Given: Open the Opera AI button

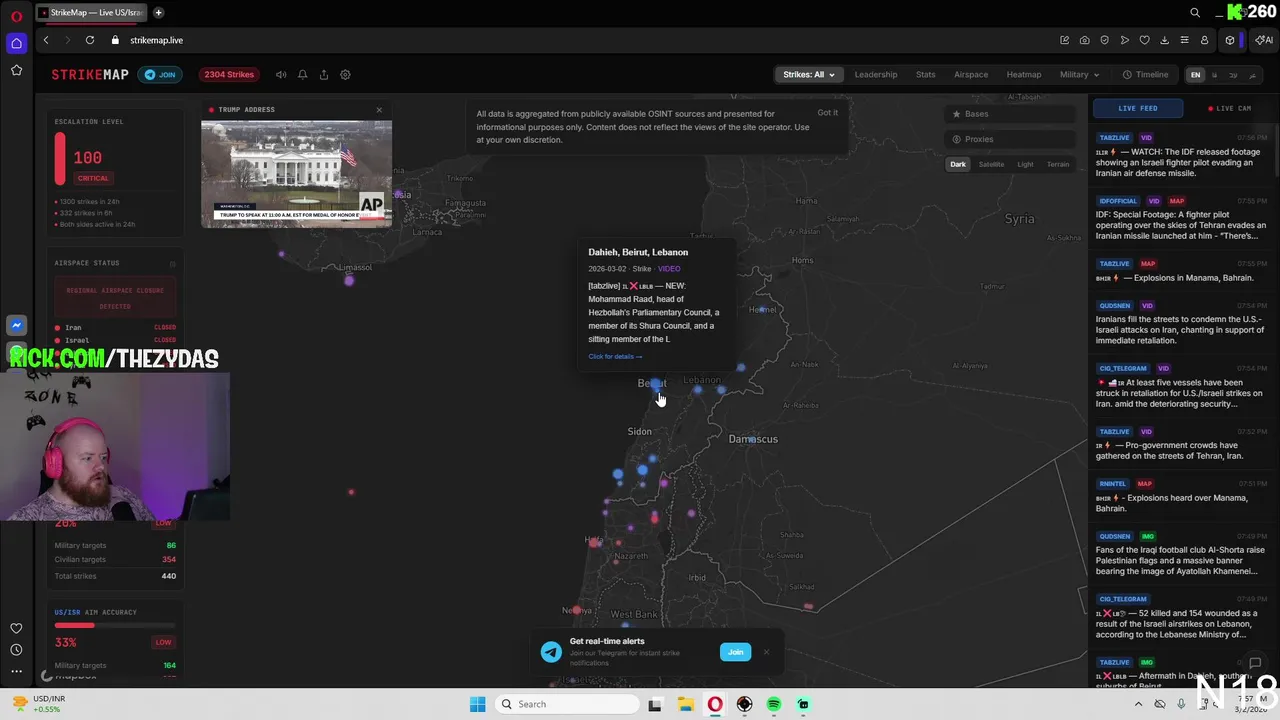Looking at the screenshot, I should [1264, 40].
